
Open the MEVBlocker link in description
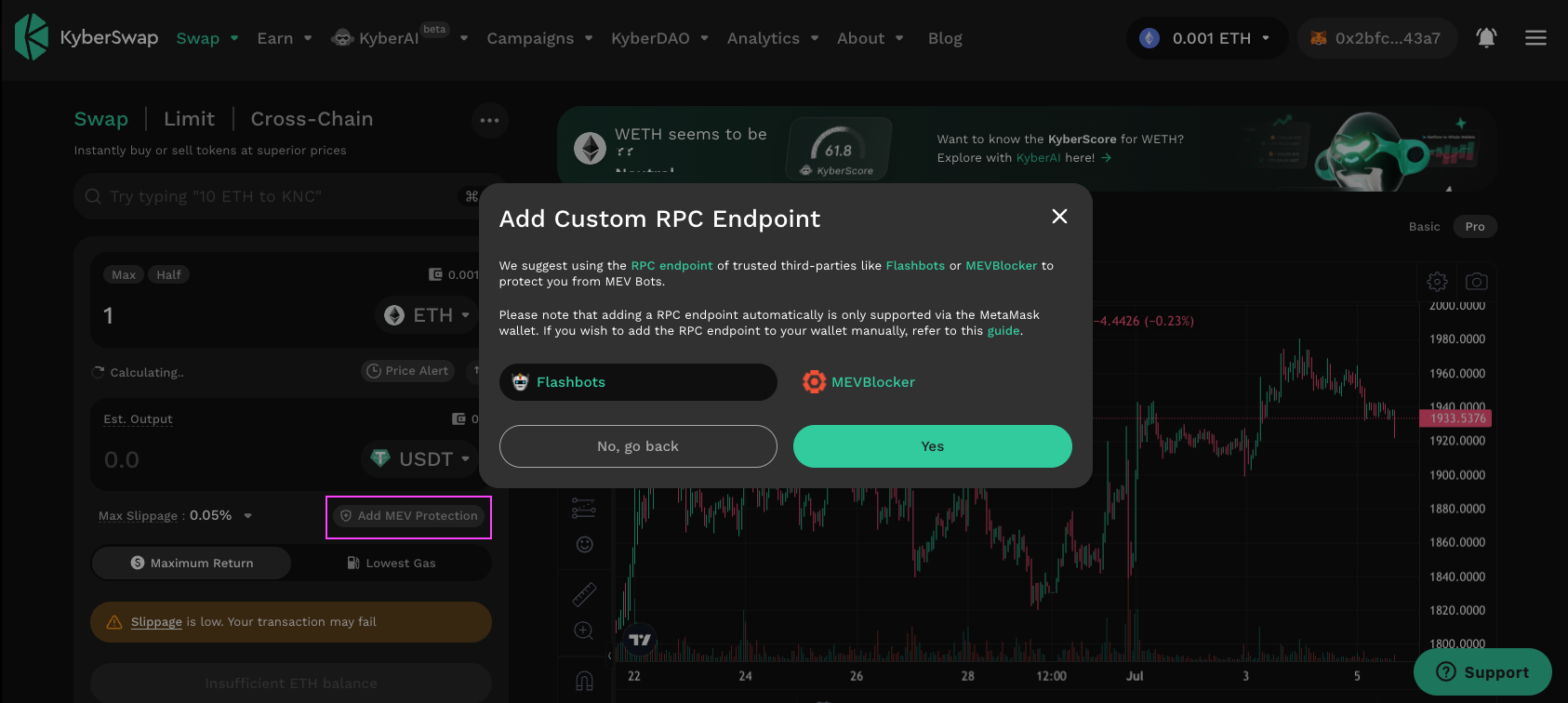[x=1002, y=266]
